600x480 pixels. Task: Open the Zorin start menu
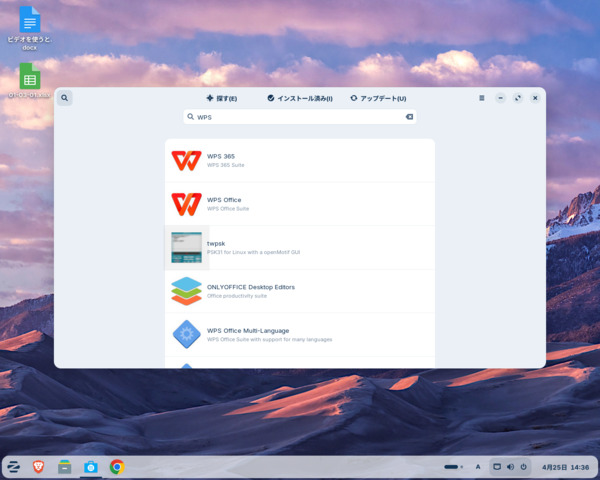tap(13, 467)
